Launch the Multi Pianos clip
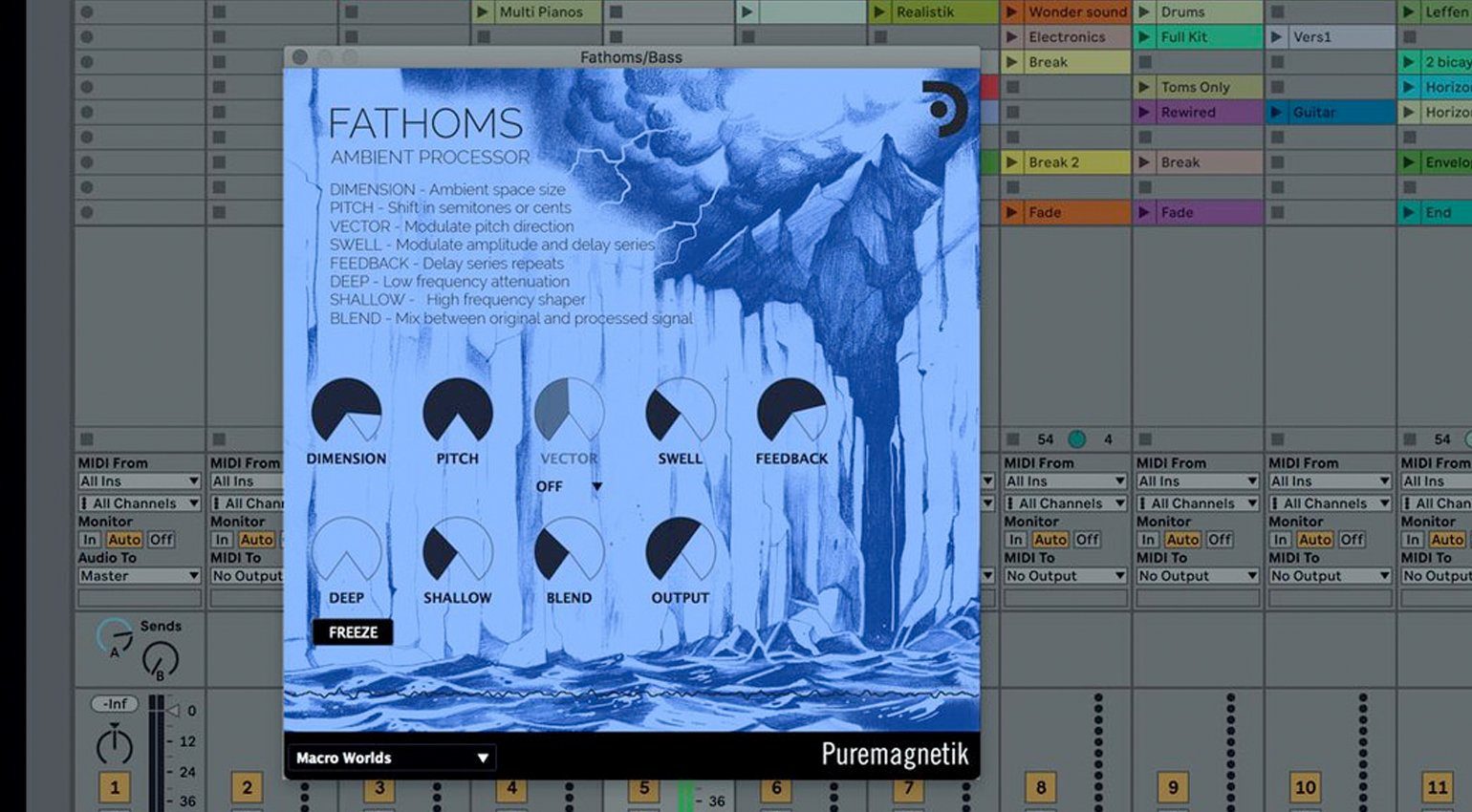Image resolution: width=1472 pixels, height=812 pixels. point(482,11)
